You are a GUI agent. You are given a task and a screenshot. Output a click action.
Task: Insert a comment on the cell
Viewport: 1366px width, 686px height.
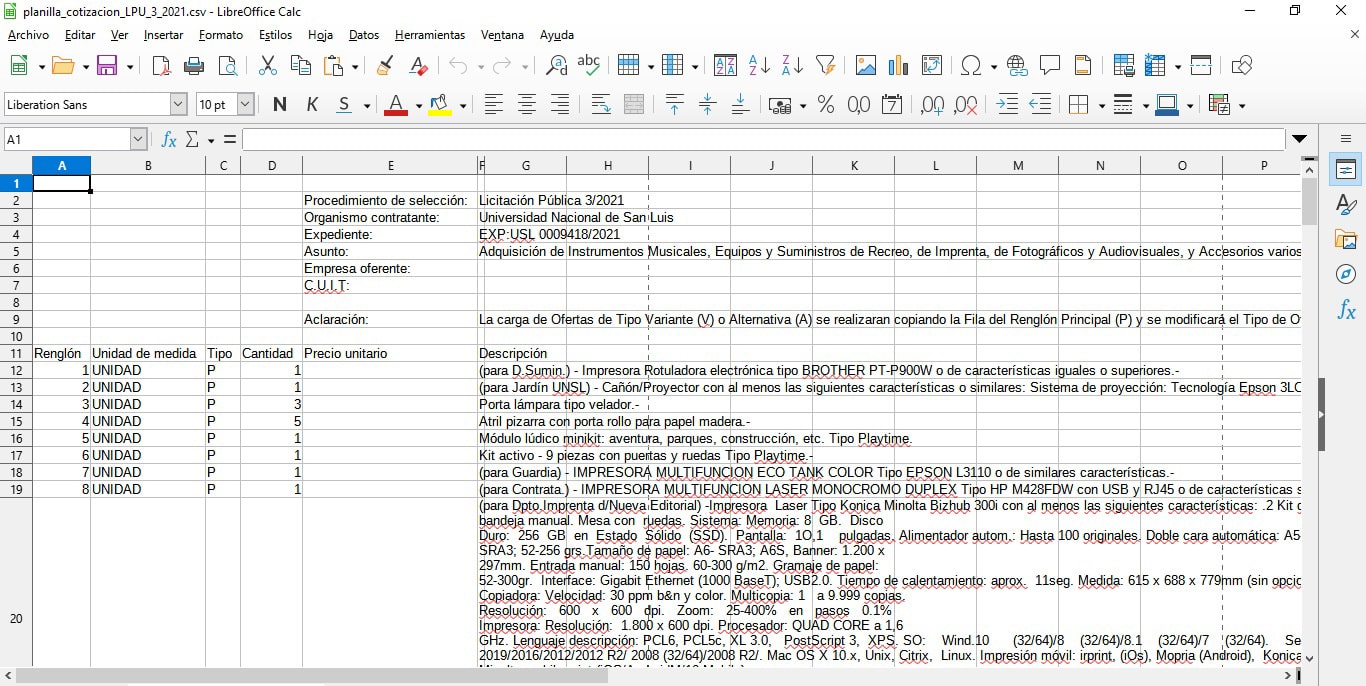coord(1050,66)
